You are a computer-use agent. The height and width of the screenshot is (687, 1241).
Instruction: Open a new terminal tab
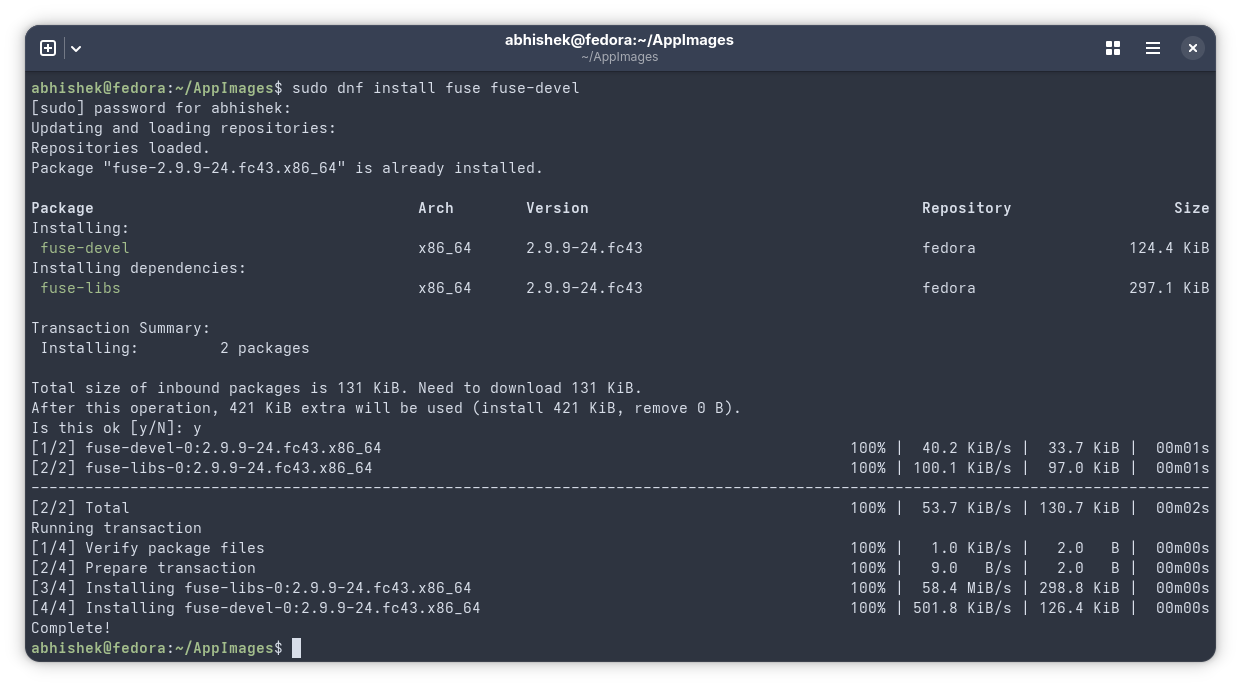click(x=47, y=47)
